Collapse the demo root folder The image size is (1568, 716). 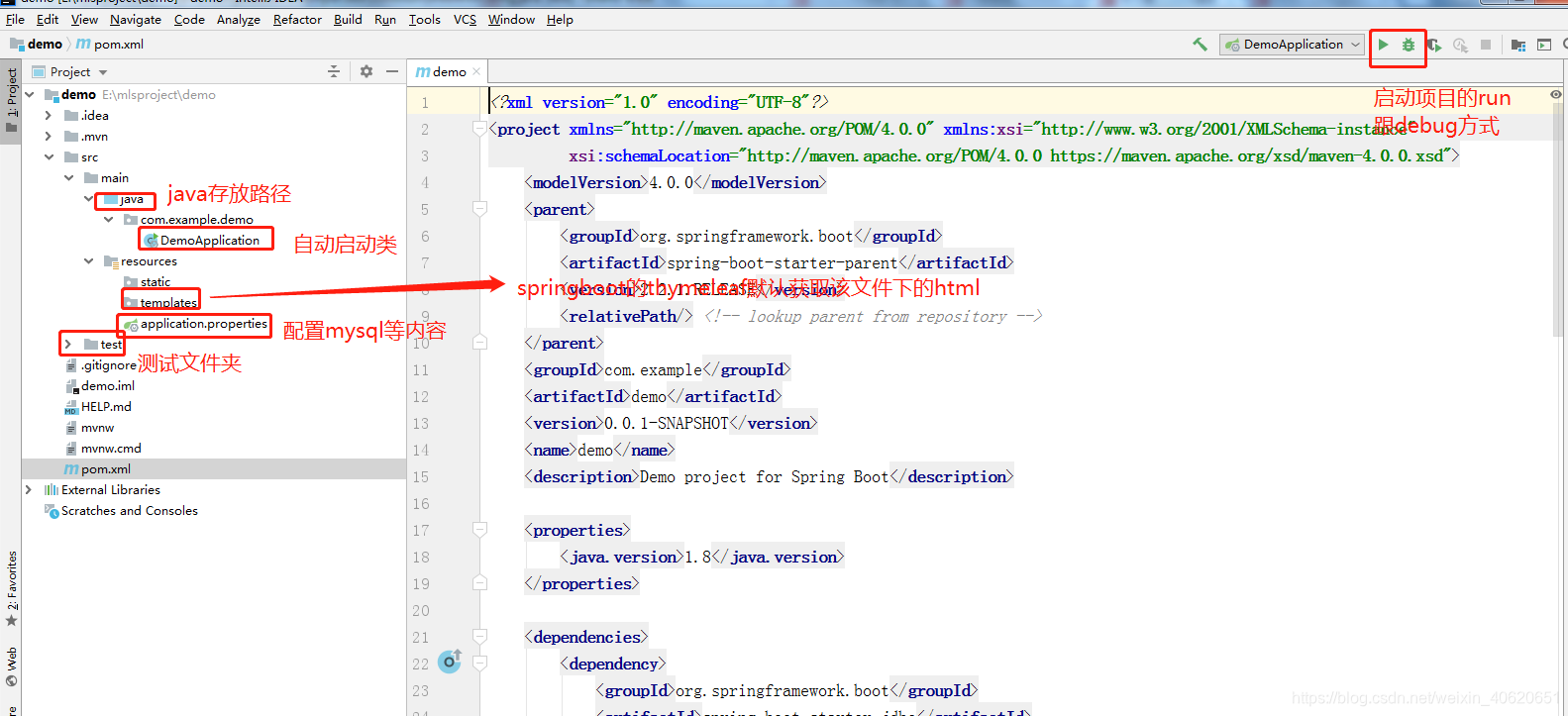pos(30,95)
